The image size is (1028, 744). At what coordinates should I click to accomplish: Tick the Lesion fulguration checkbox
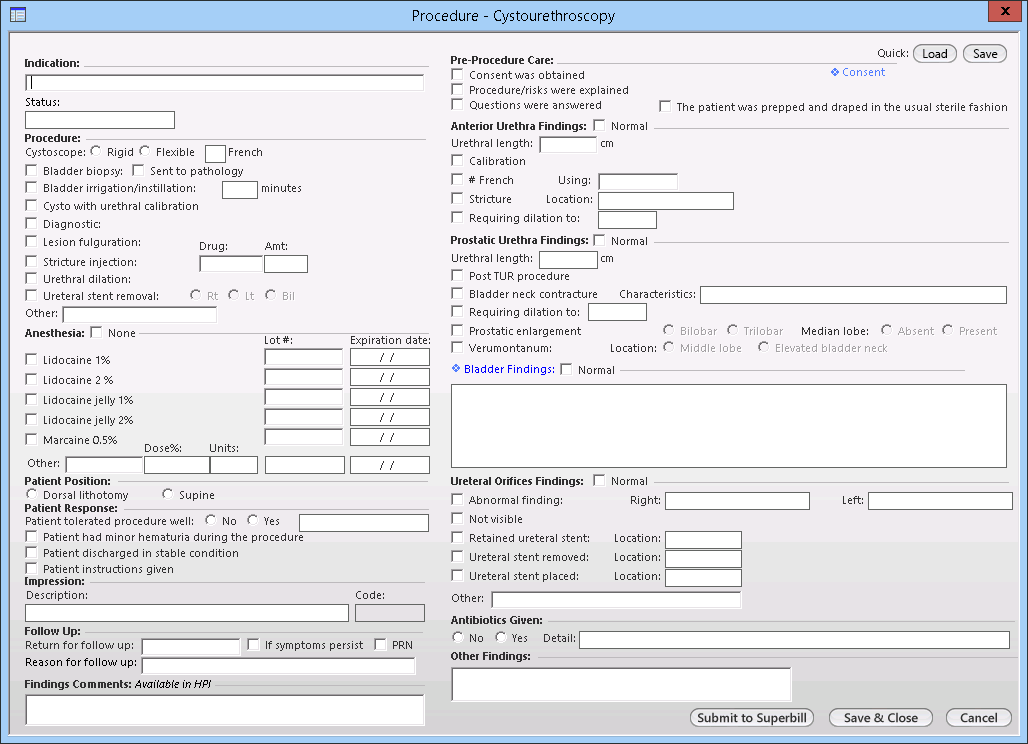coord(31,242)
